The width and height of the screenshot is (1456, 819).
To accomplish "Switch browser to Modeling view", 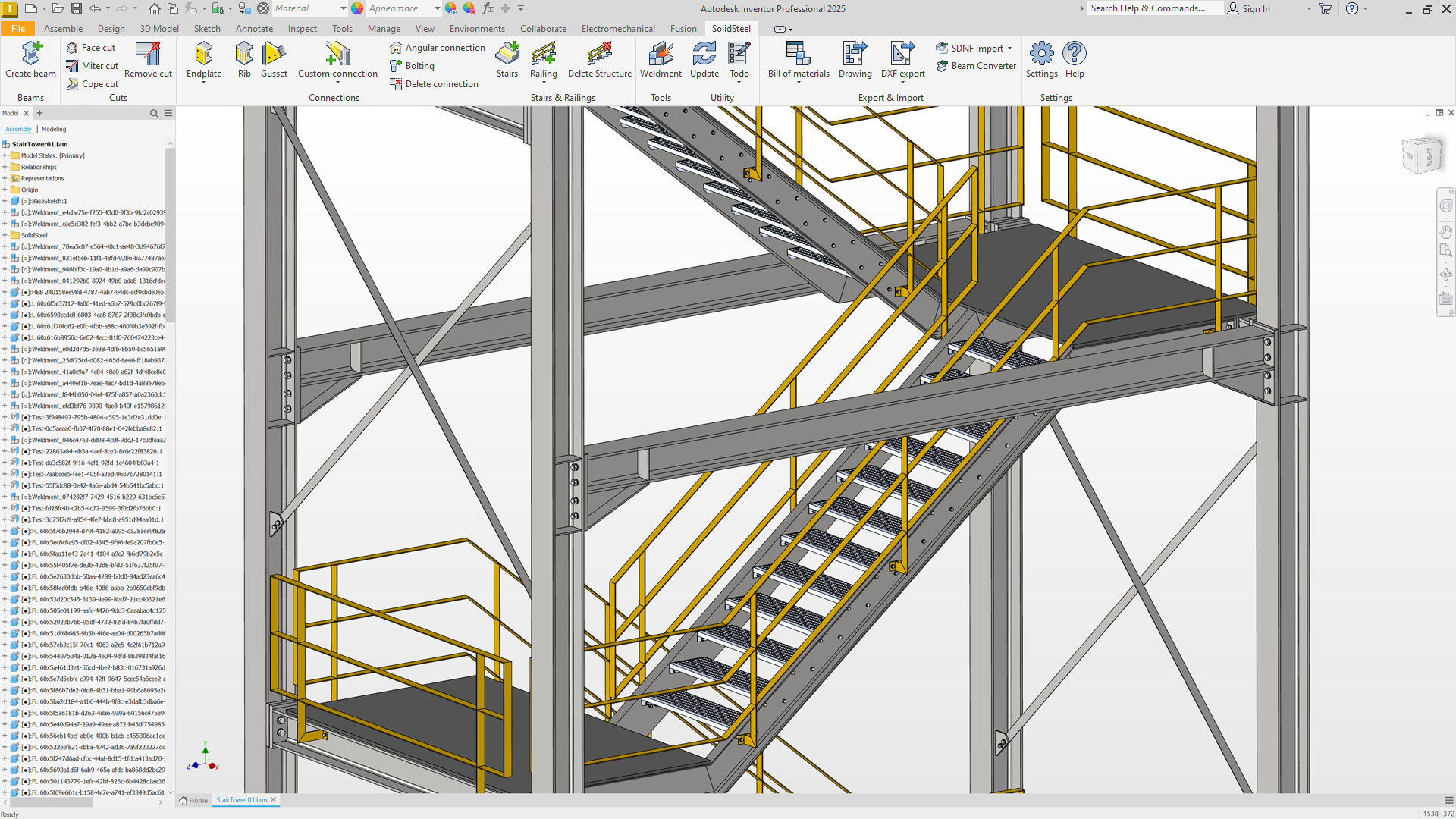I will (x=54, y=129).
